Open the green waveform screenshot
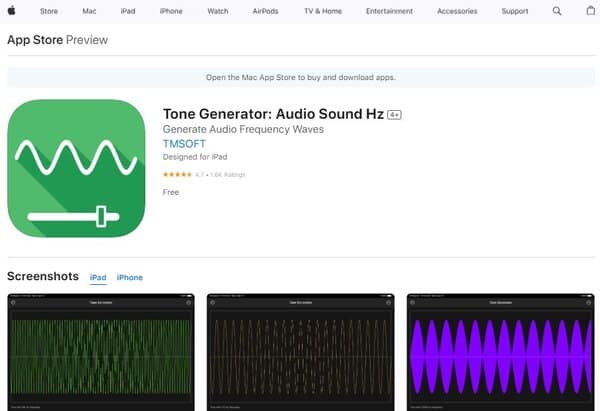 tap(101, 352)
